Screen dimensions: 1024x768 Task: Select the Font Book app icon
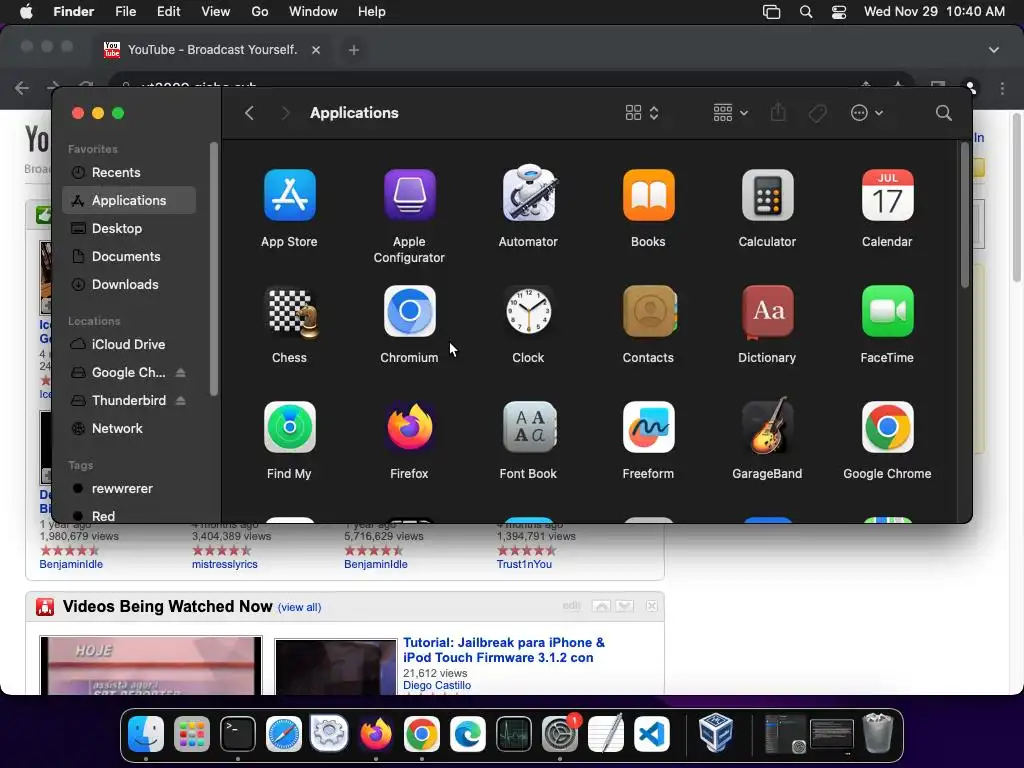pos(529,427)
